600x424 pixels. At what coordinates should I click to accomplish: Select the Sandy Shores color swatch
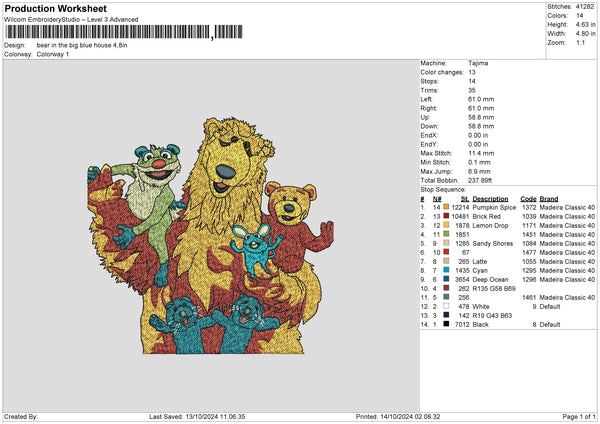[446, 243]
